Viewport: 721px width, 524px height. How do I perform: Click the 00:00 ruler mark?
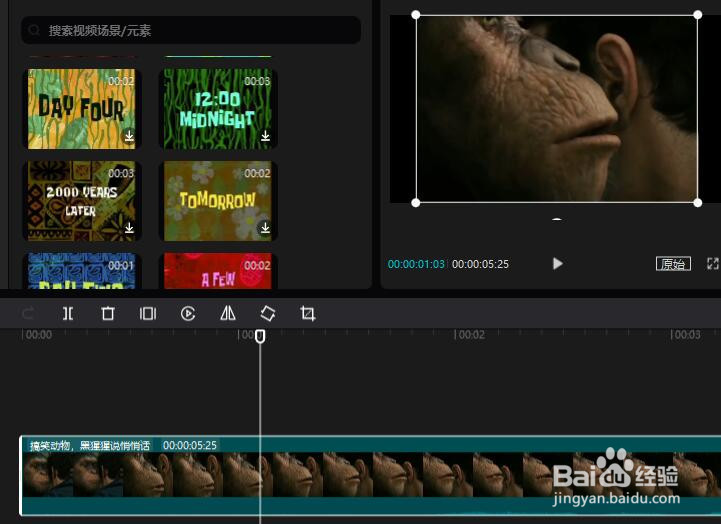tap(37, 335)
